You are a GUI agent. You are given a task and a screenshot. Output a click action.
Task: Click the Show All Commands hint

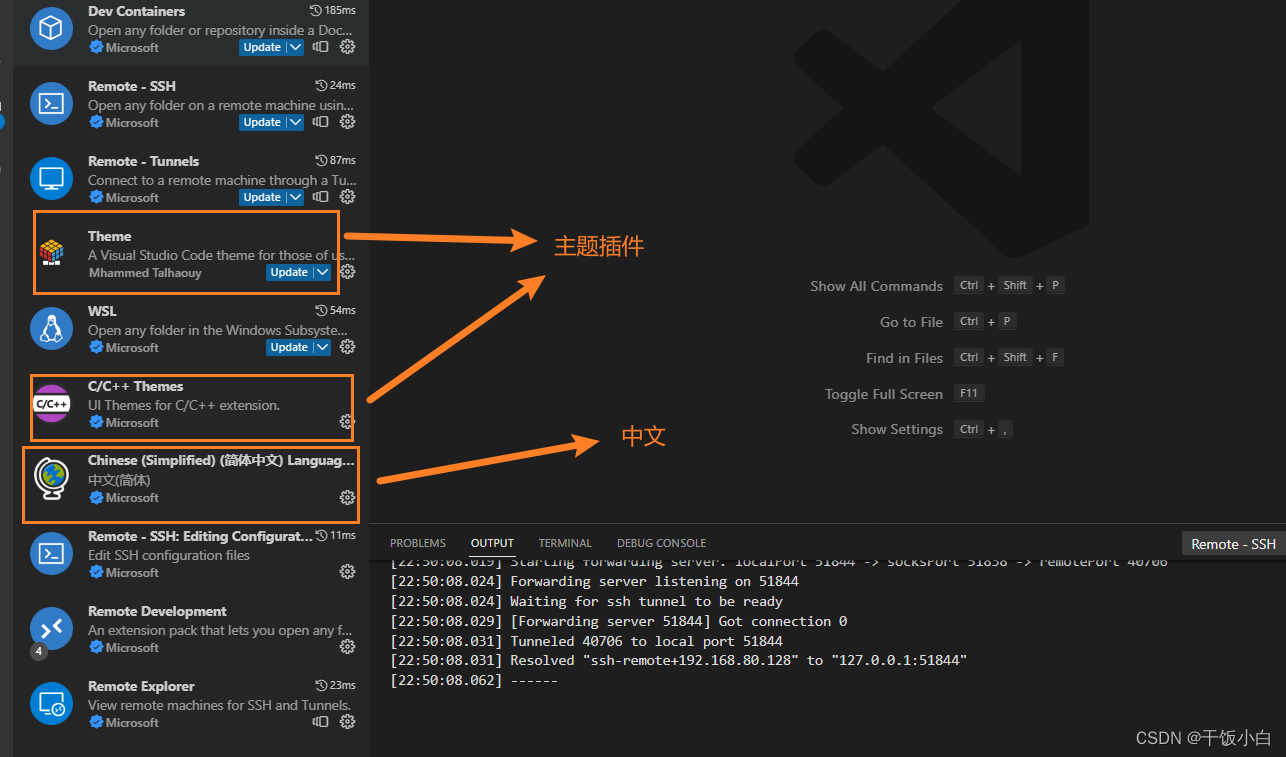tap(876, 286)
